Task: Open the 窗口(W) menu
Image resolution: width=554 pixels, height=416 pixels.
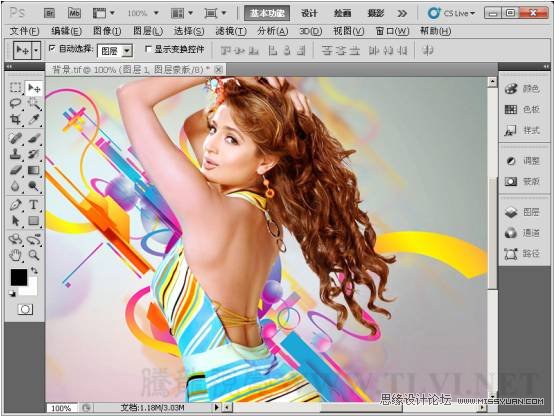Action: click(x=392, y=31)
